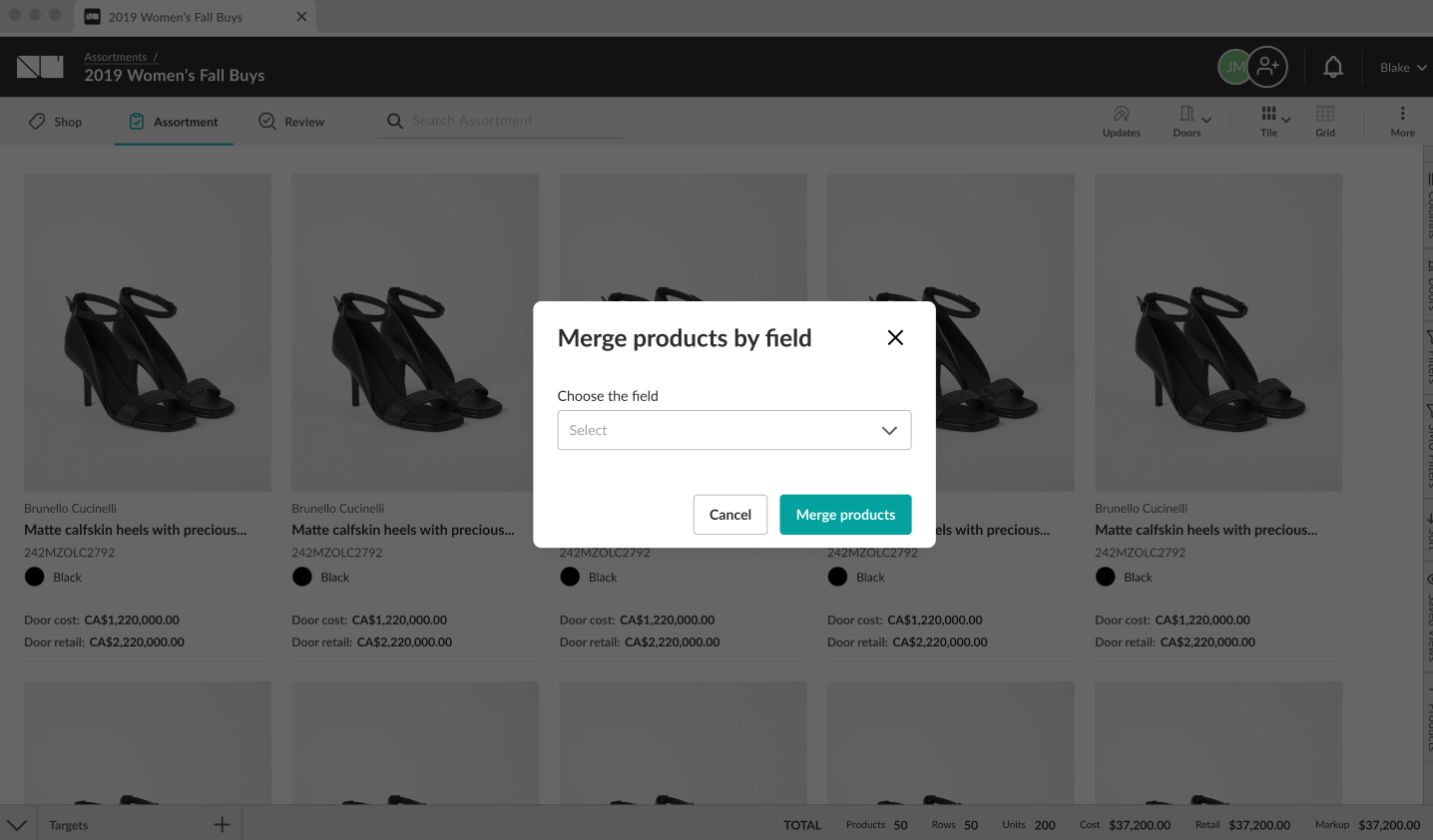1433x840 pixels.
Task: Click the add collaborator person icon
Action: click(x=1267, y=67)
